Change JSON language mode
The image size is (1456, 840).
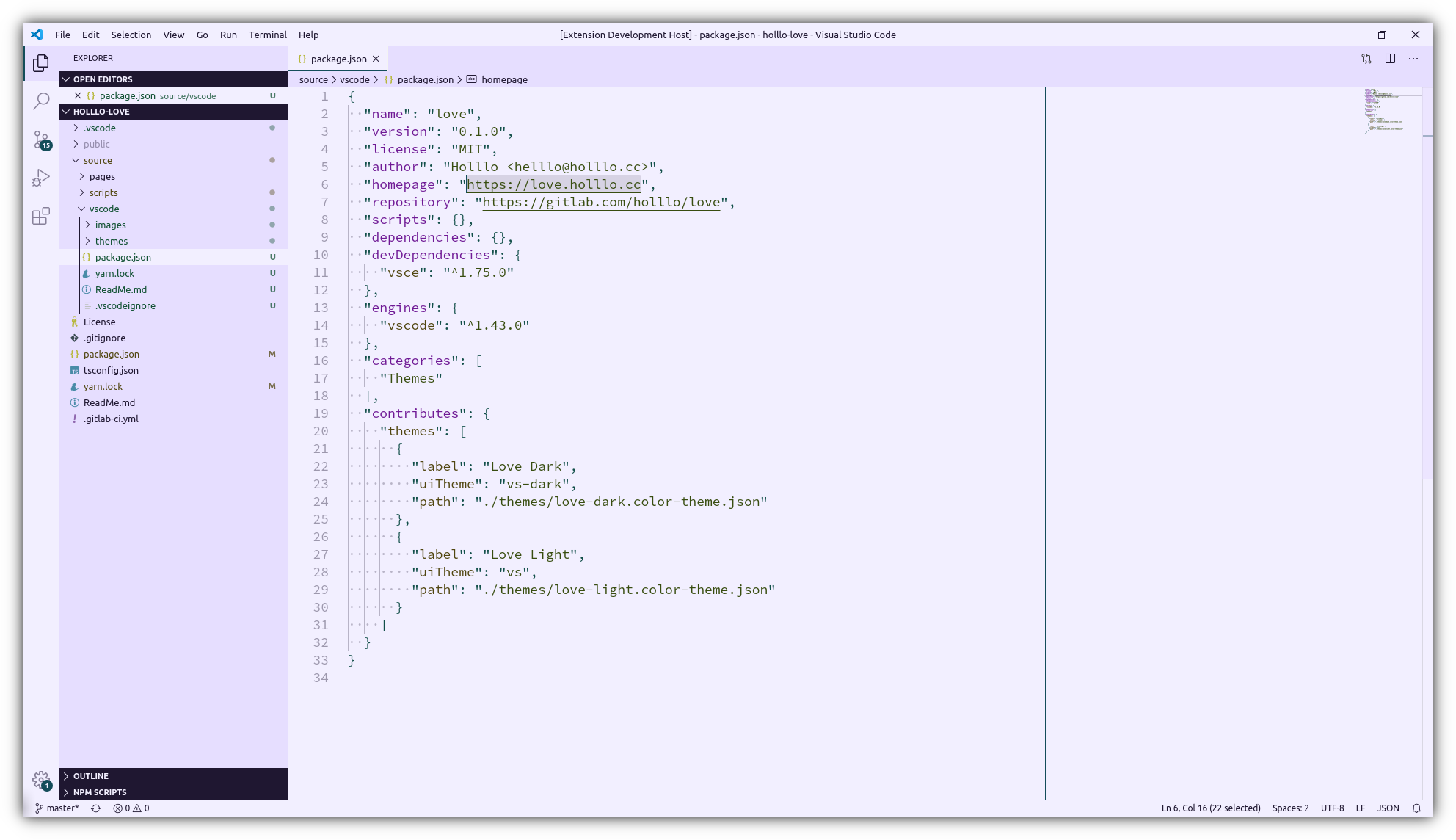tap(1388, 808)
